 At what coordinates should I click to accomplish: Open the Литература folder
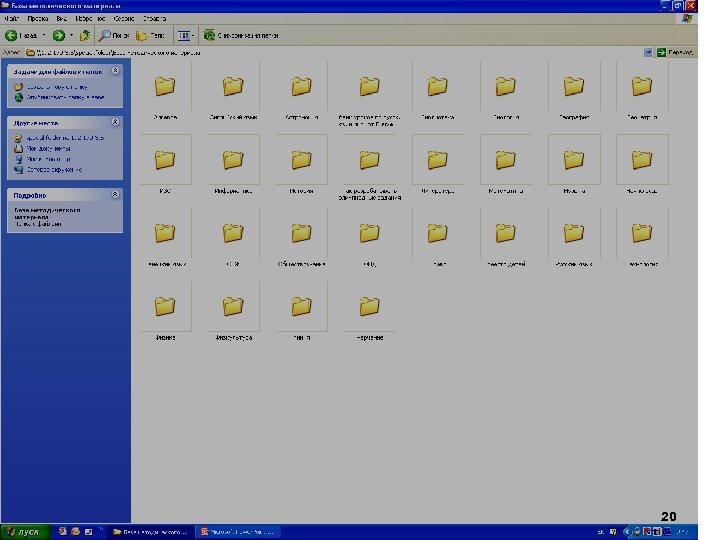(437, 166)
